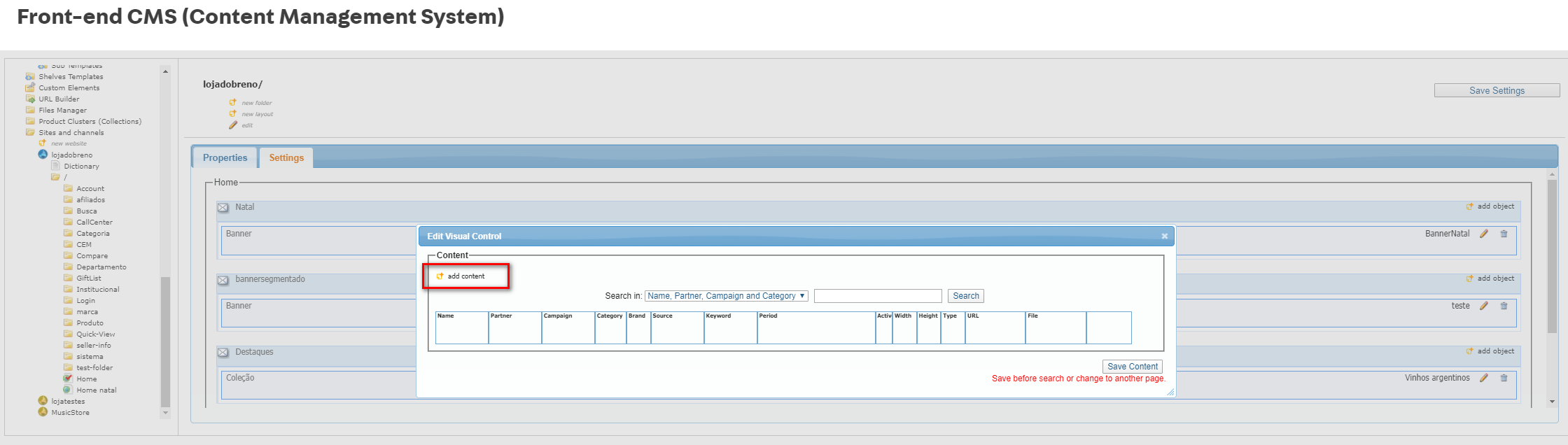Click the search text input field
1568x445 pixels.
[877, 296]
